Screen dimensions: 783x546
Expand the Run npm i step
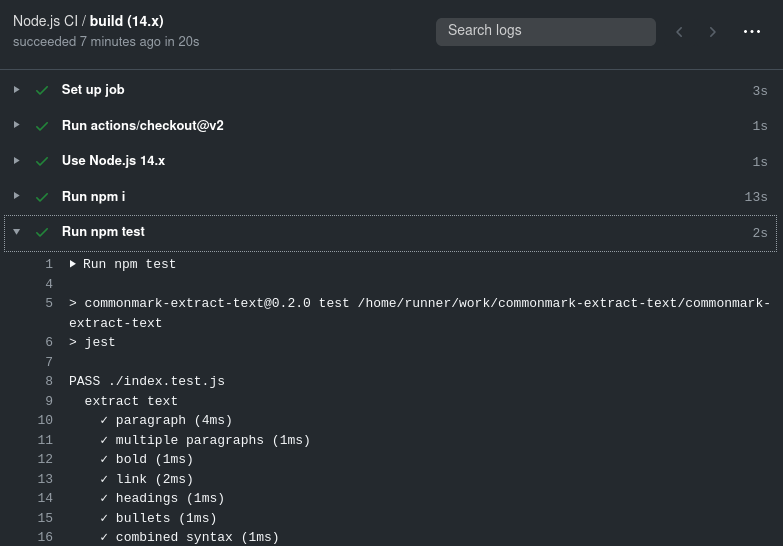(17, 196)
